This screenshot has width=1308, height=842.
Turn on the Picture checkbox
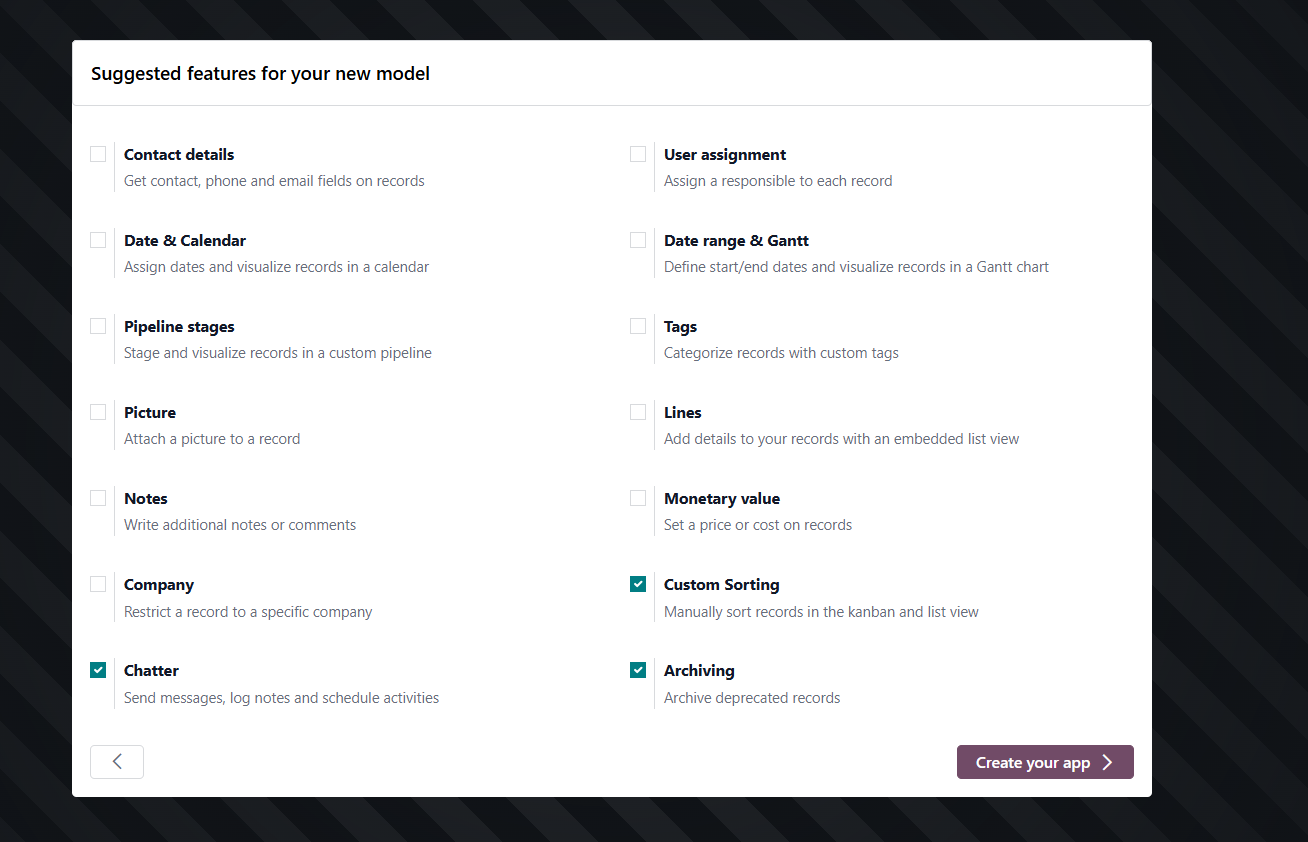pos(98,412)
